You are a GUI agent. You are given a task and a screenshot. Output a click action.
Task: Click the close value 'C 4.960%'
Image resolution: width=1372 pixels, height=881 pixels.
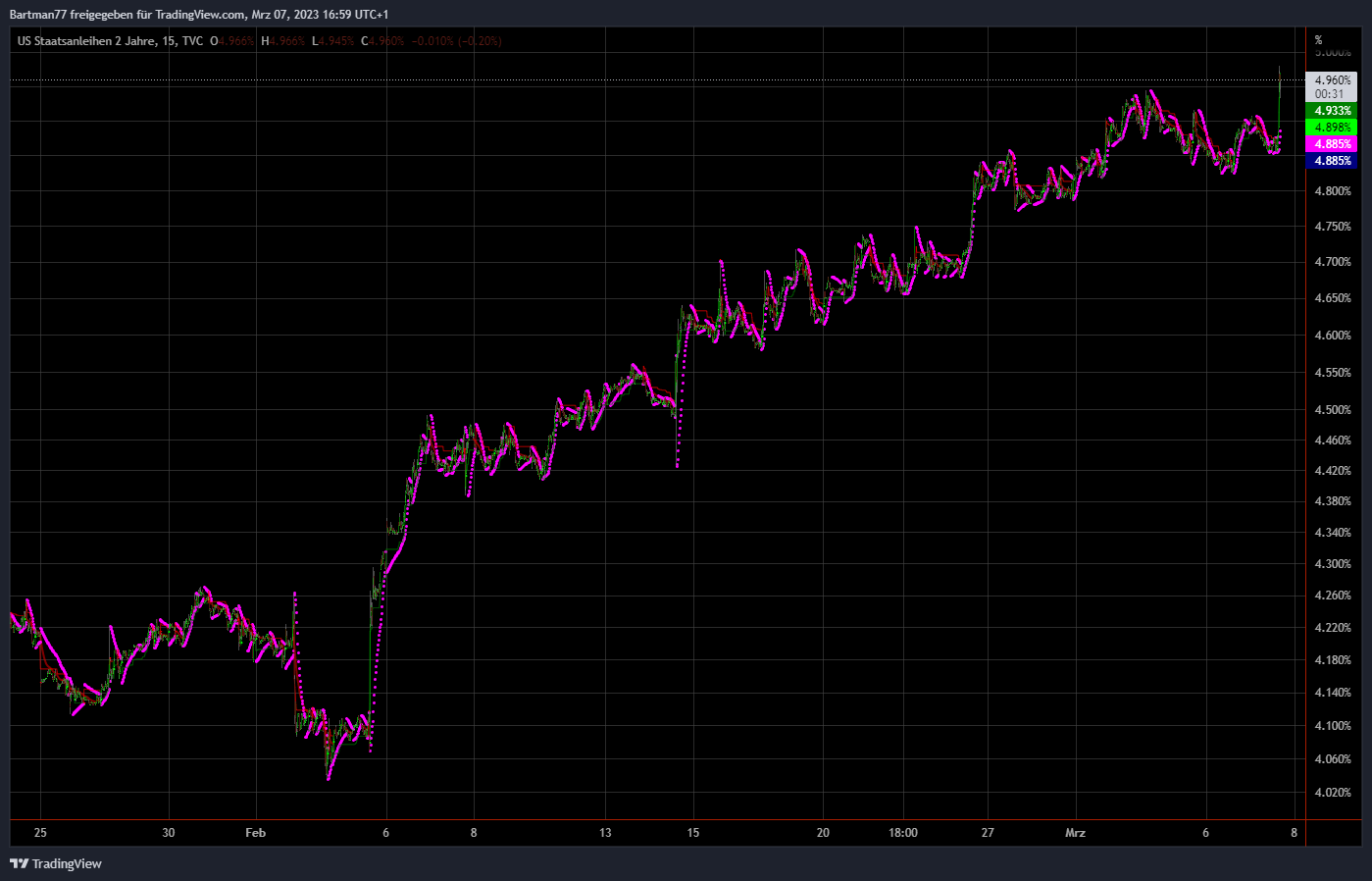coord(382,41)
